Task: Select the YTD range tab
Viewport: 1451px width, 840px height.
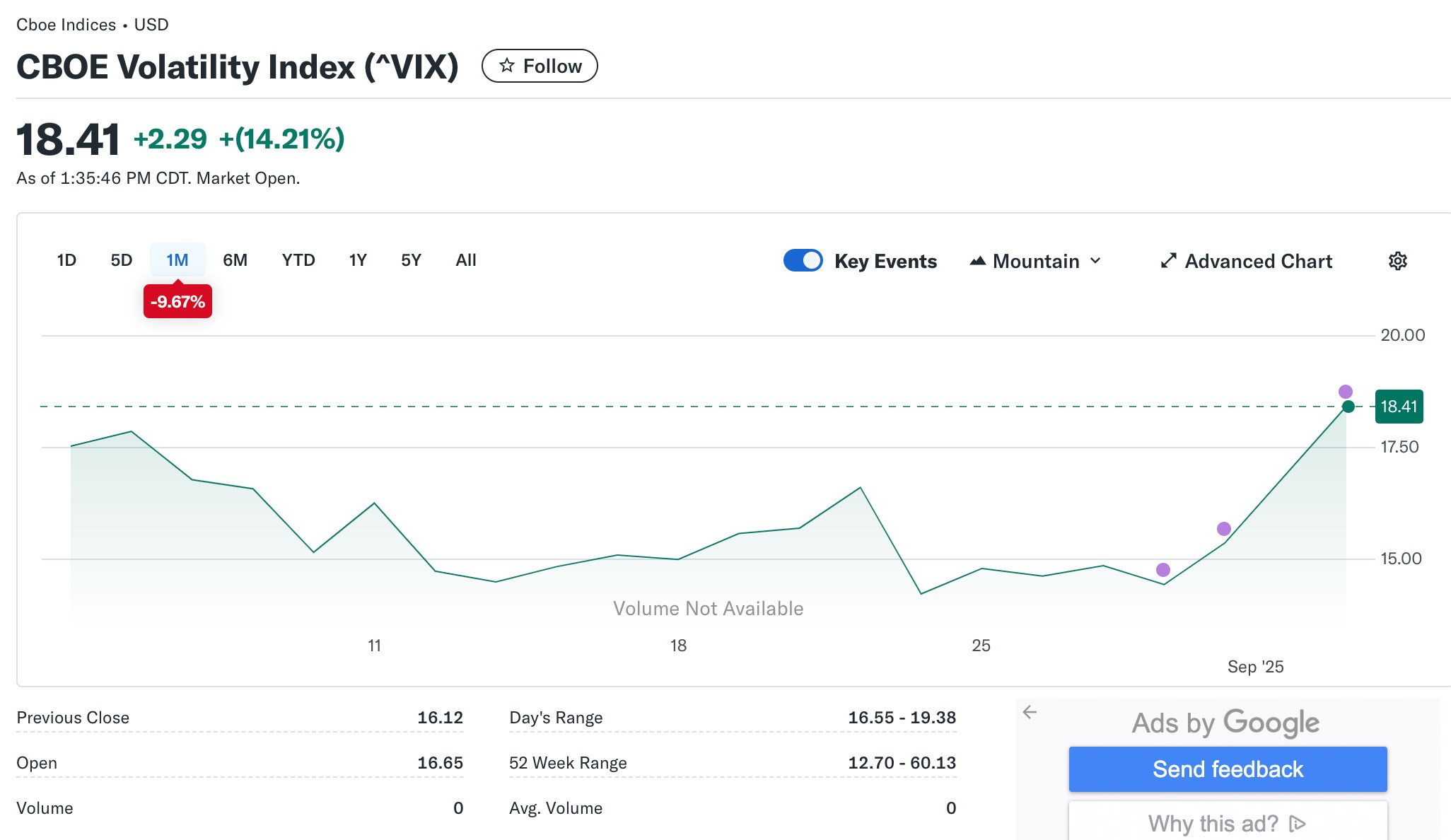Action: coord(298,260)
